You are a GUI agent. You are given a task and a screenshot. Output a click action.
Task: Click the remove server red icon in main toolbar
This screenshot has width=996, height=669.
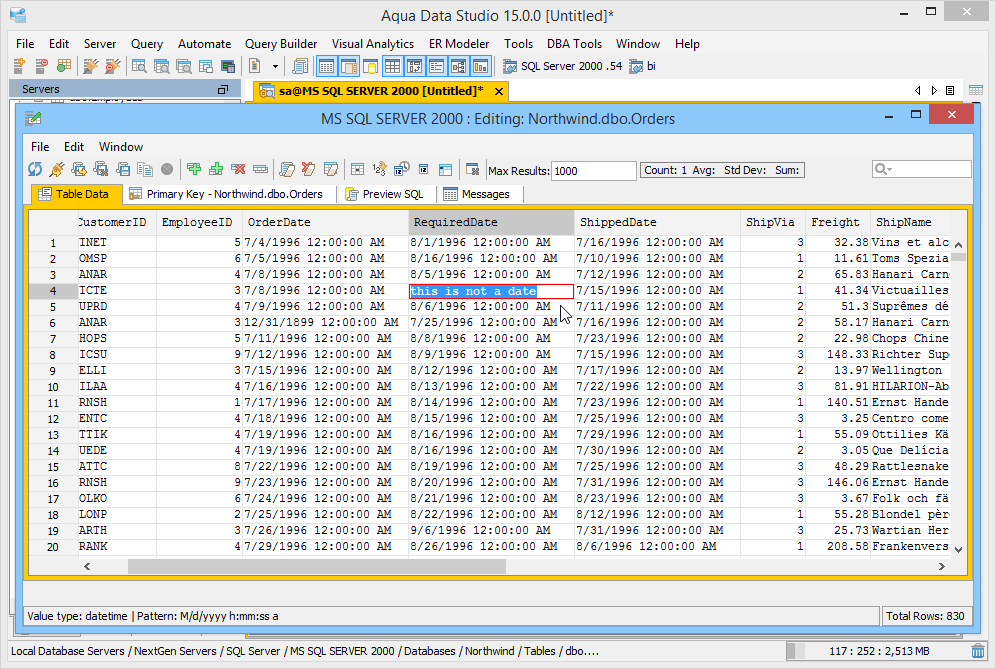pyautogui.click(x=41, y=65)
